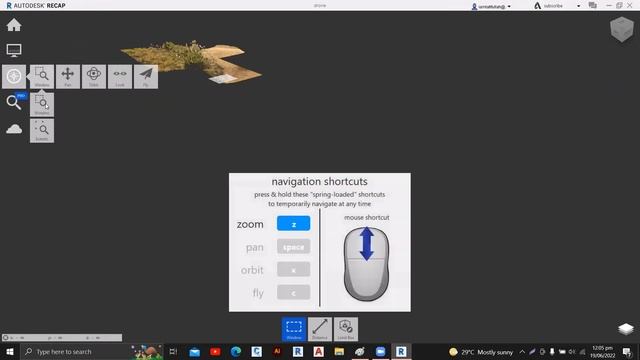
Task: Click the pan 'space' shortcut key
Action: pyautogui.click(x=293, y=247)
